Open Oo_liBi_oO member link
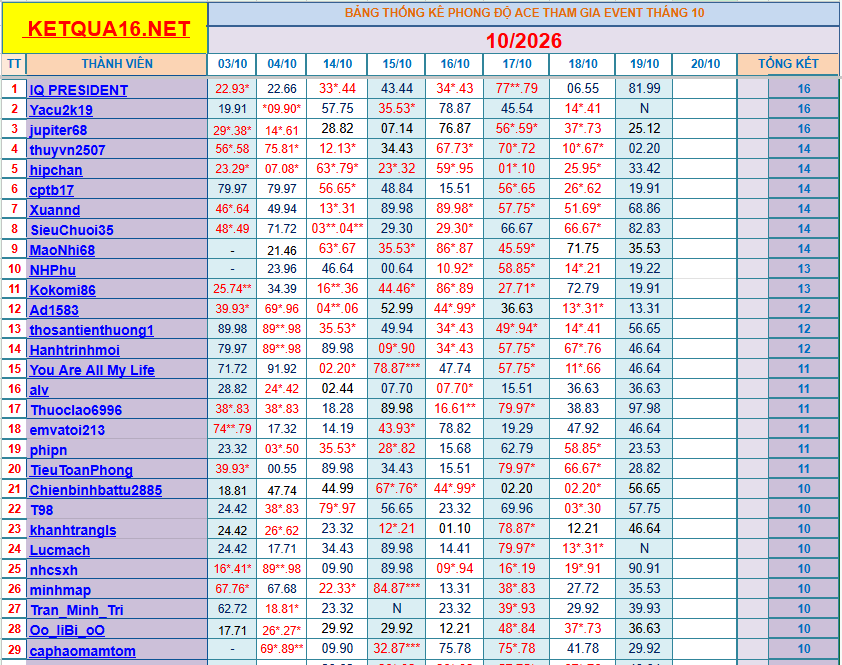The width and height of the screenshot is (842, 665). [67, 630]
